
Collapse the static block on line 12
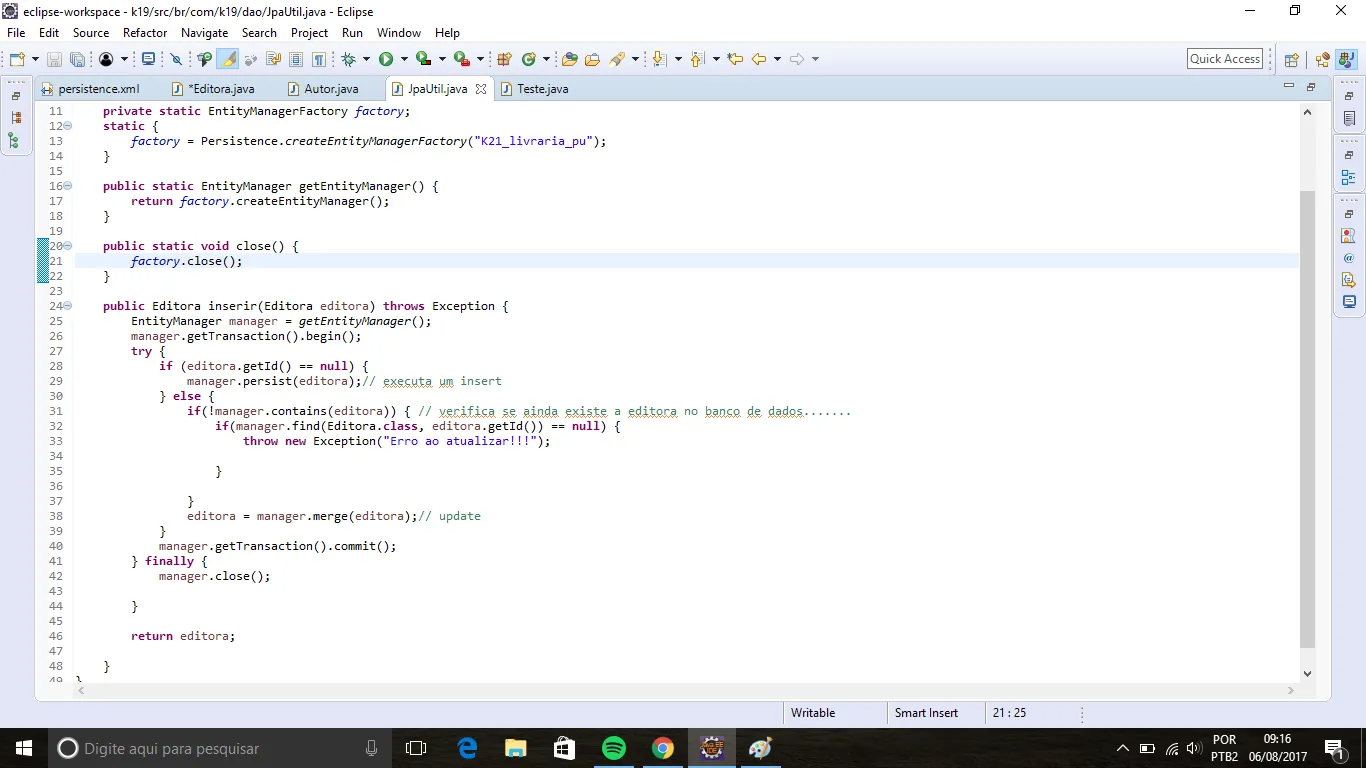click(x=68, y=126)
